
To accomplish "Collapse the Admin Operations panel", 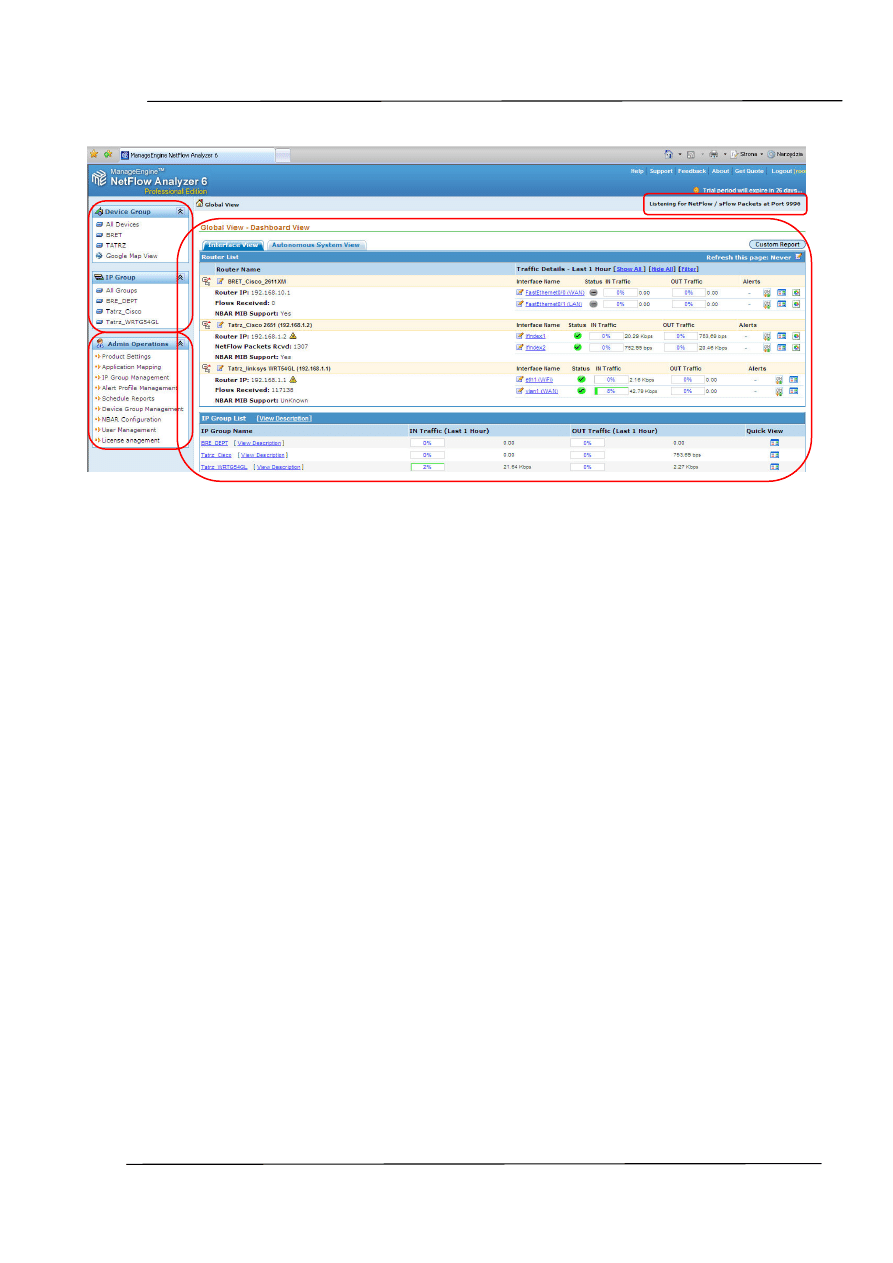I will [x=179, y=343].
